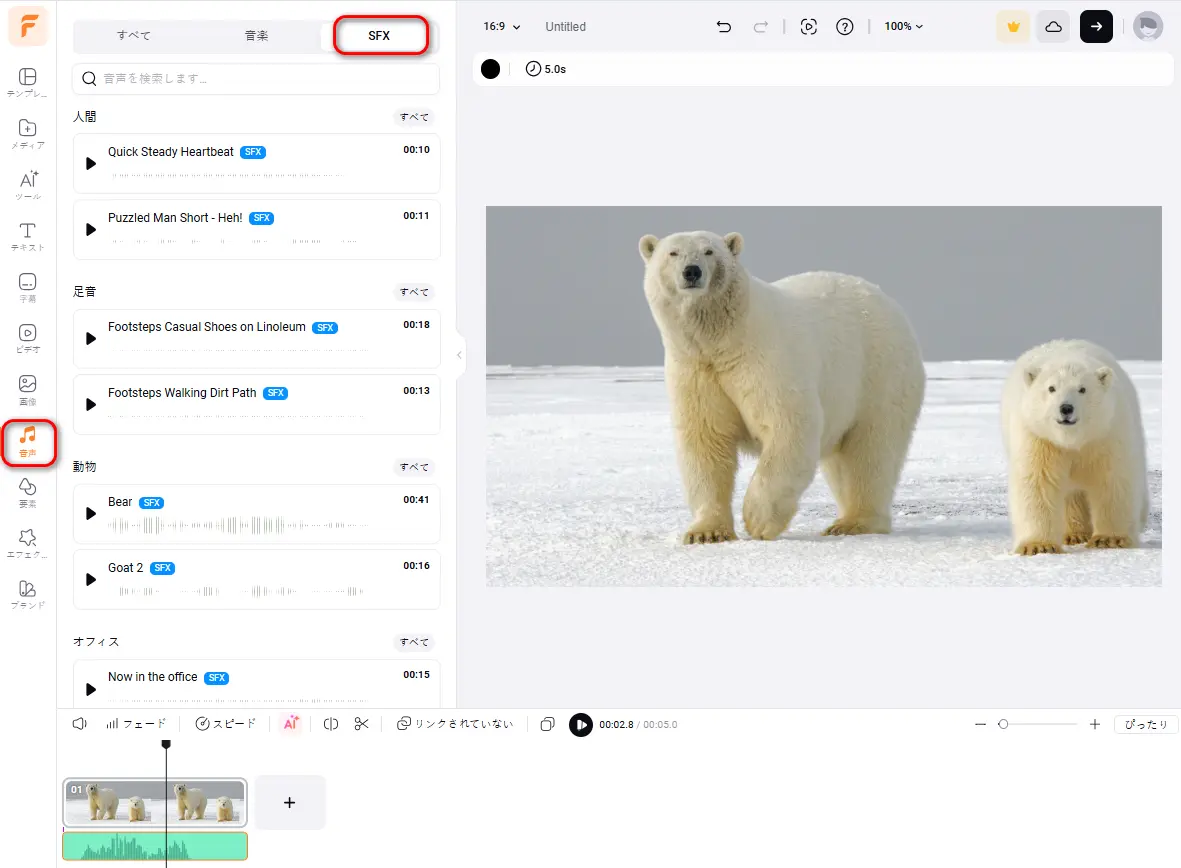Open the テキスト (Text) tool in sidebar
The height and width of the screenshot is (868, 1181).
coord(28,236)
